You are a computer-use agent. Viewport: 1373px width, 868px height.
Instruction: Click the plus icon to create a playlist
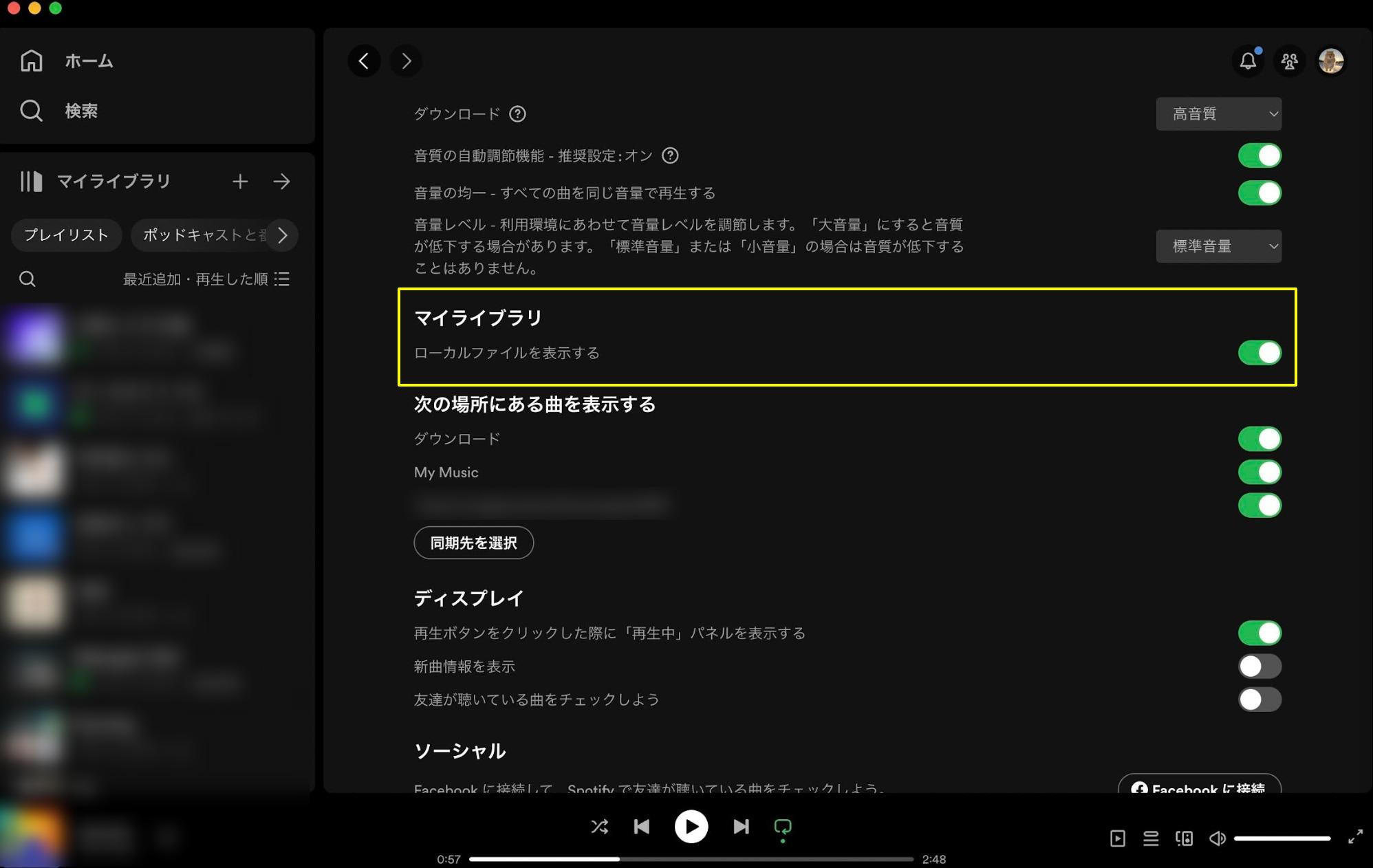[x=239, y=182]
